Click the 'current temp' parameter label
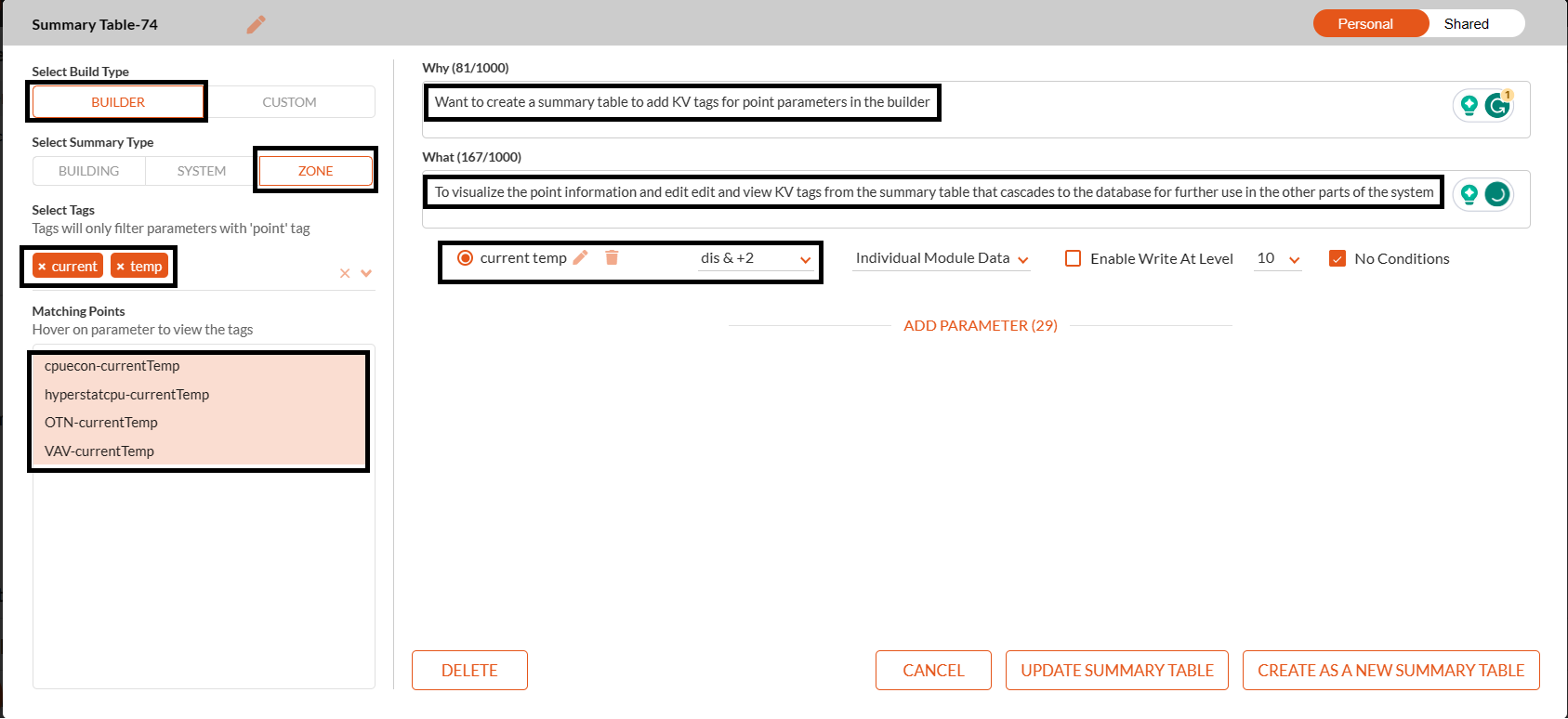This screenshot has width=1568, height=719. [x=523, y=258]
